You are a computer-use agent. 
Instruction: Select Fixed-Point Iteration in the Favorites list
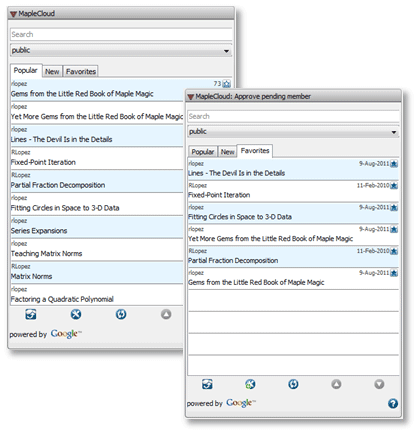tap(293, 191)
